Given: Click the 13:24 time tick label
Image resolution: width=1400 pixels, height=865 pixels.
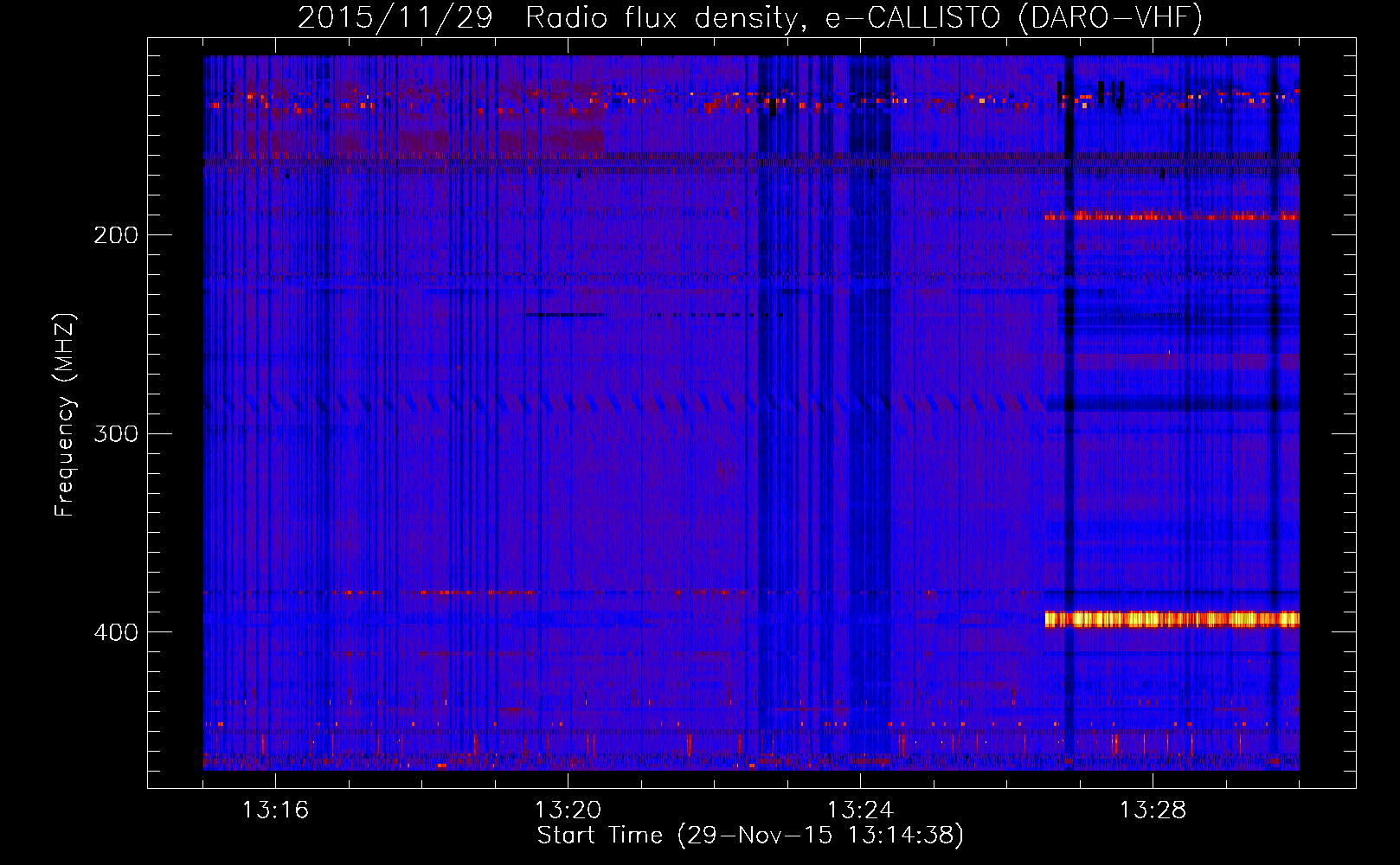Looking at the screenshot, I should pyautogui.click(x=860, y=811).
